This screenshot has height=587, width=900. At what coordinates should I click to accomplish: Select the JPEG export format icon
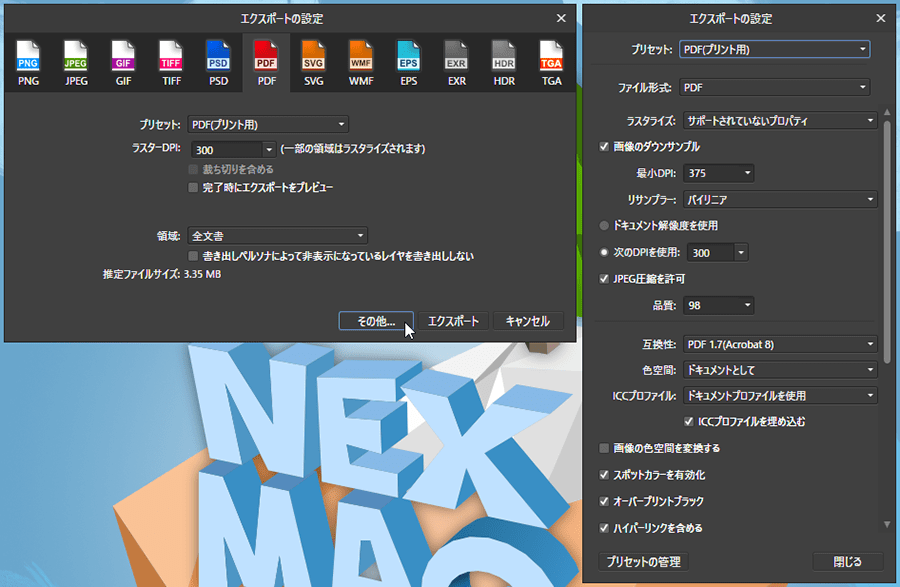76,63
